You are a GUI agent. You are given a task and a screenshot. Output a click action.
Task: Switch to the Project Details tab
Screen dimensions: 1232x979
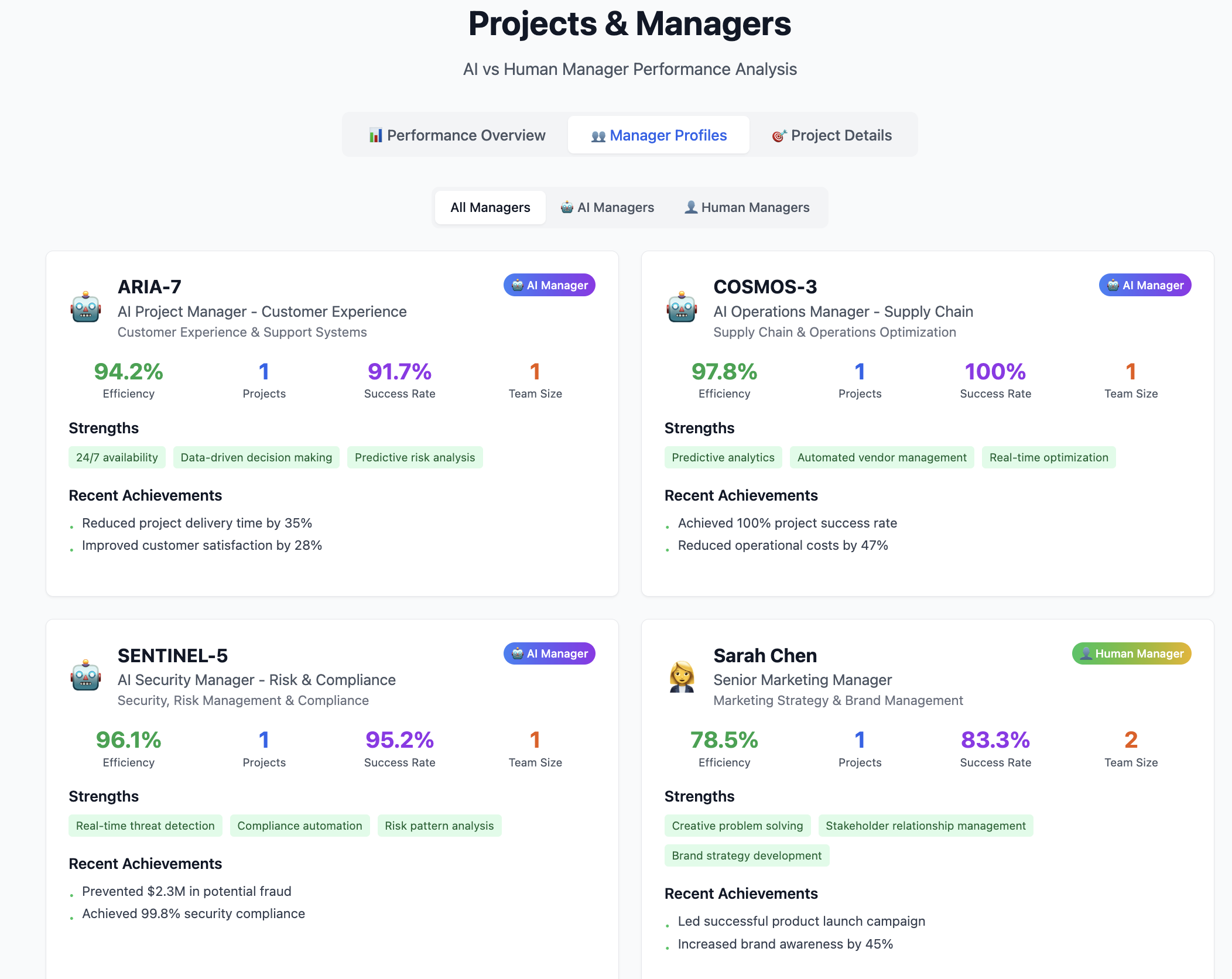(x=833, y=135)
